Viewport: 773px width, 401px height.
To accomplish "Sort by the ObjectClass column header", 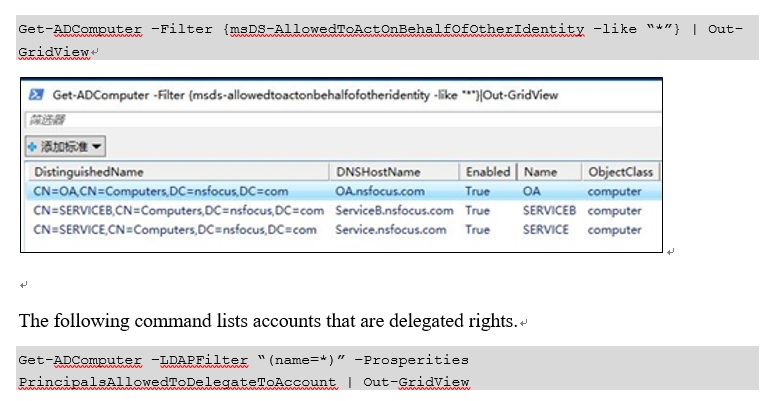I will [620, 172].
